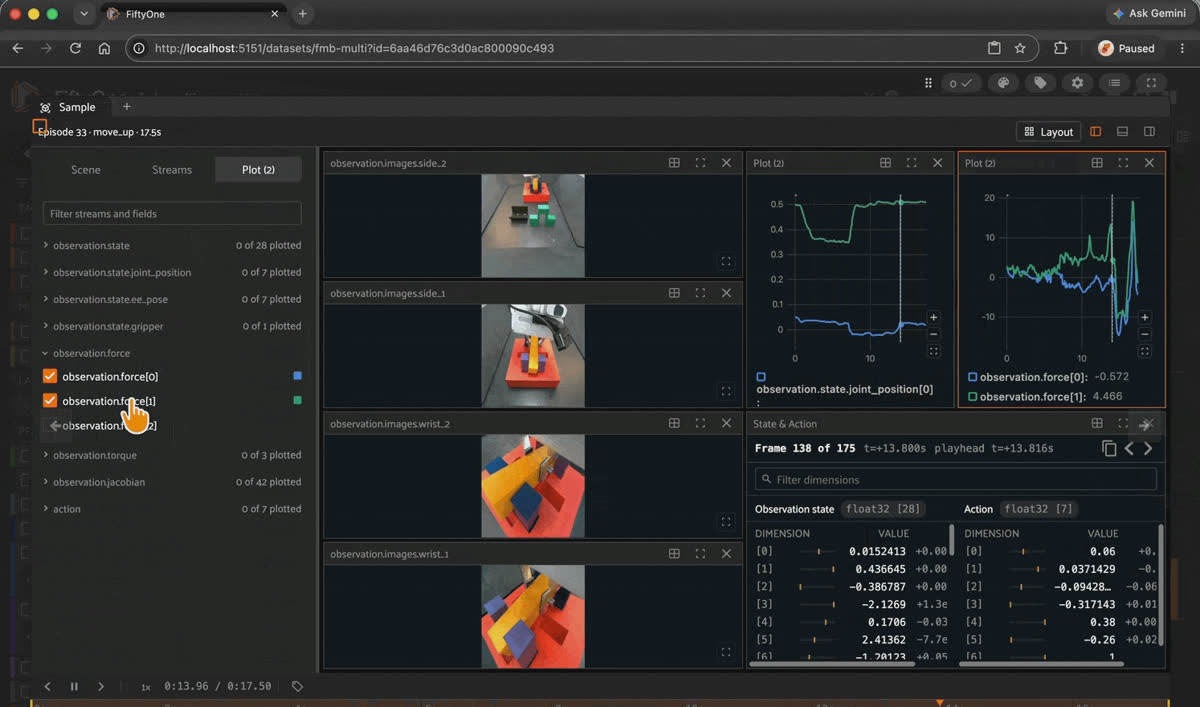Expand the observation.state.joint_position group
This screenshot has width=1200, height=707.
point(46,272)
